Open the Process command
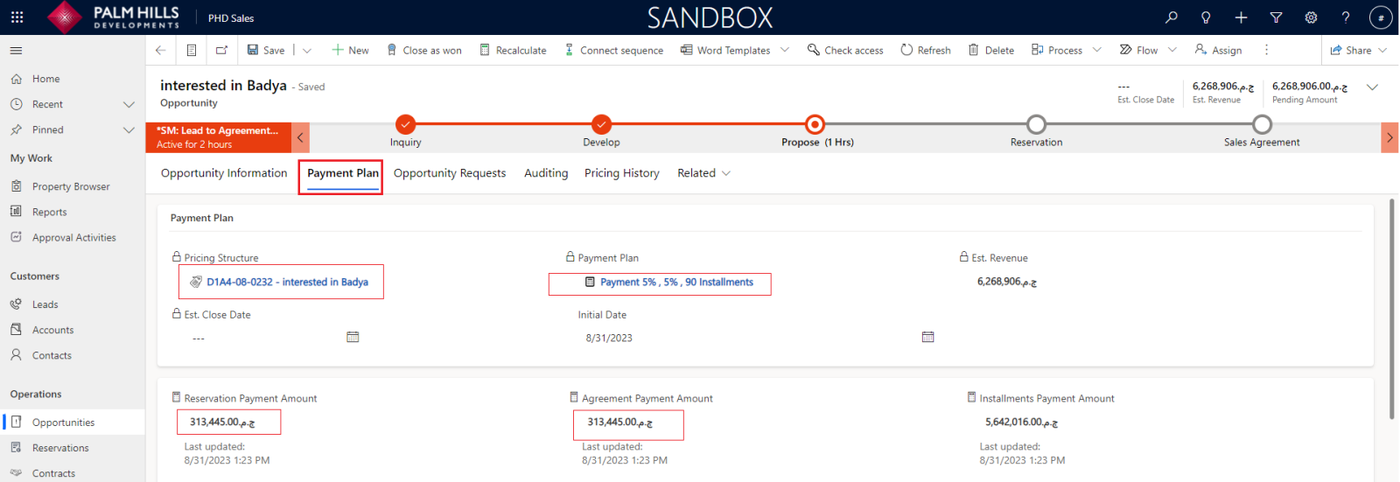 coord(1056,50)
